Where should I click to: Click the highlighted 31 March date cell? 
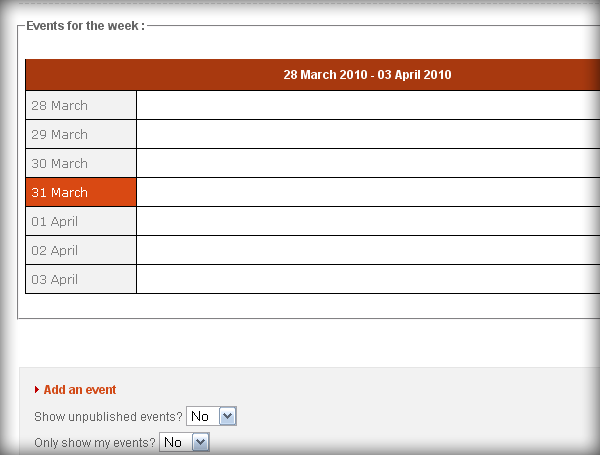(80, 192)
